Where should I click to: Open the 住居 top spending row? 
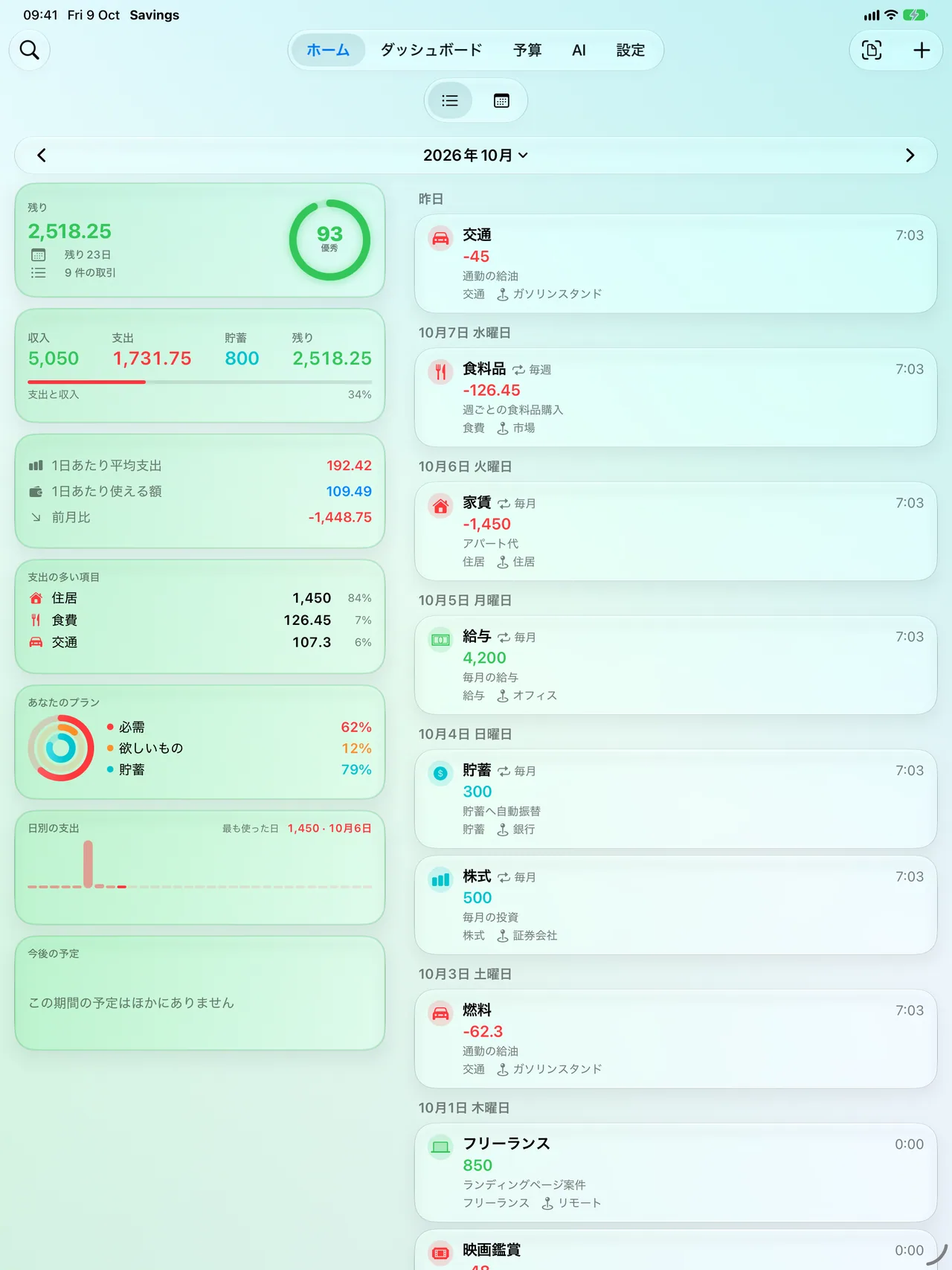pyautogui.click(x=199, y=598)
